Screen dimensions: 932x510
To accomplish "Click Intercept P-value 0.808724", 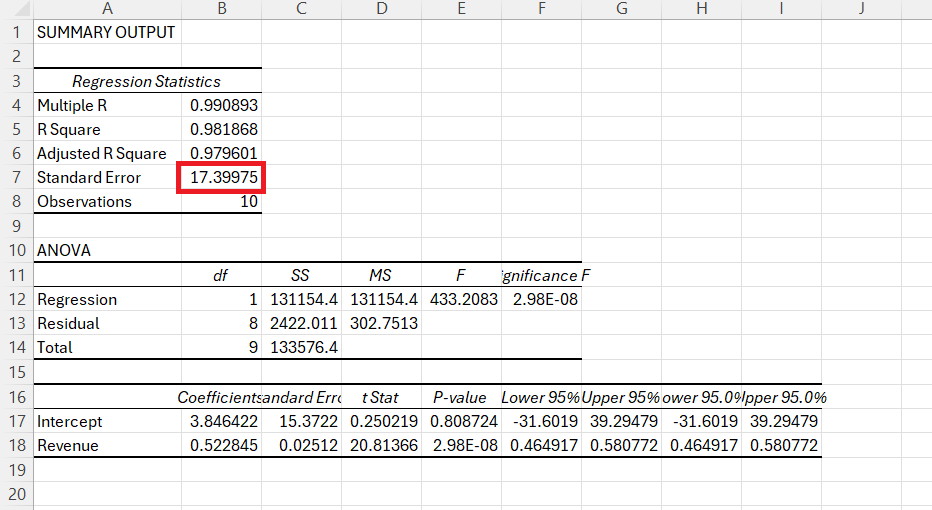I will point(461,421).
